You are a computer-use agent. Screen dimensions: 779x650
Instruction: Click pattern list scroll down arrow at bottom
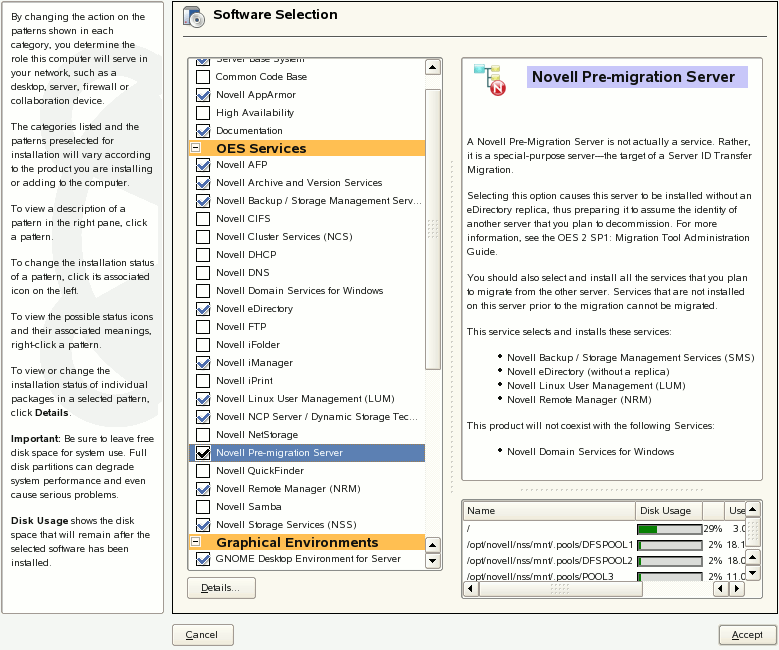pos(433,561)
